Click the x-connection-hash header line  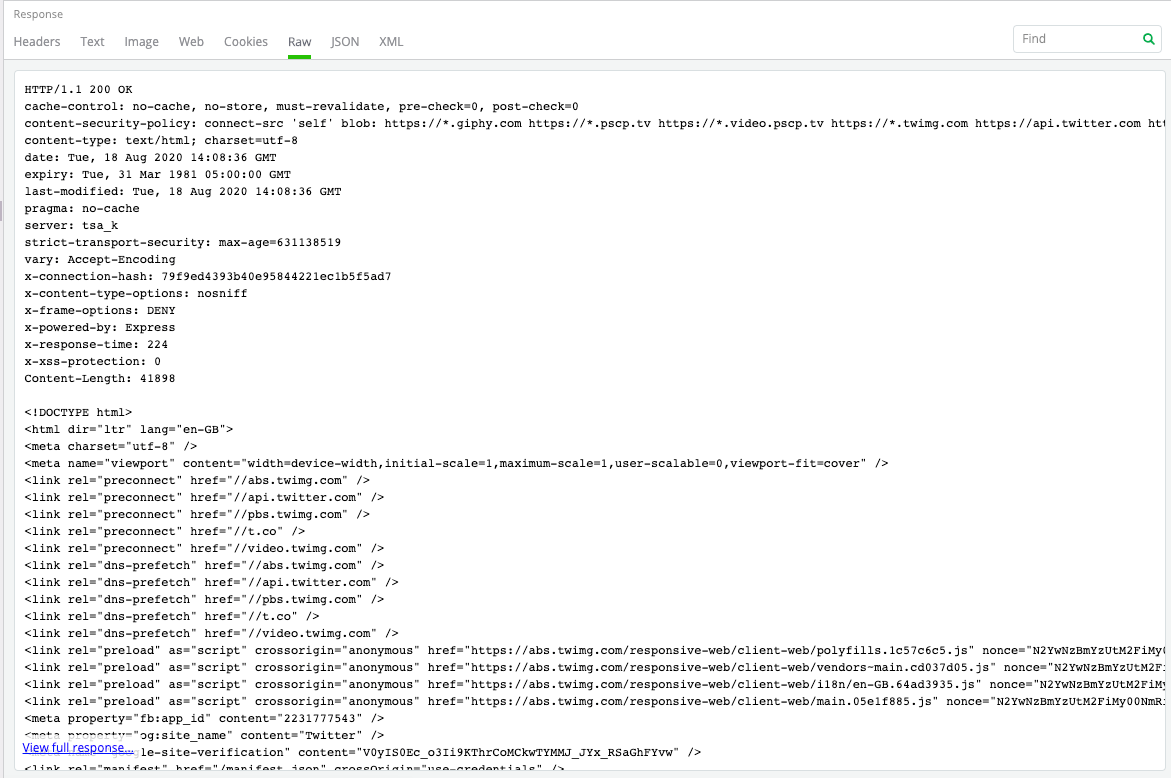pyautogui.click(x=208, y=276)
